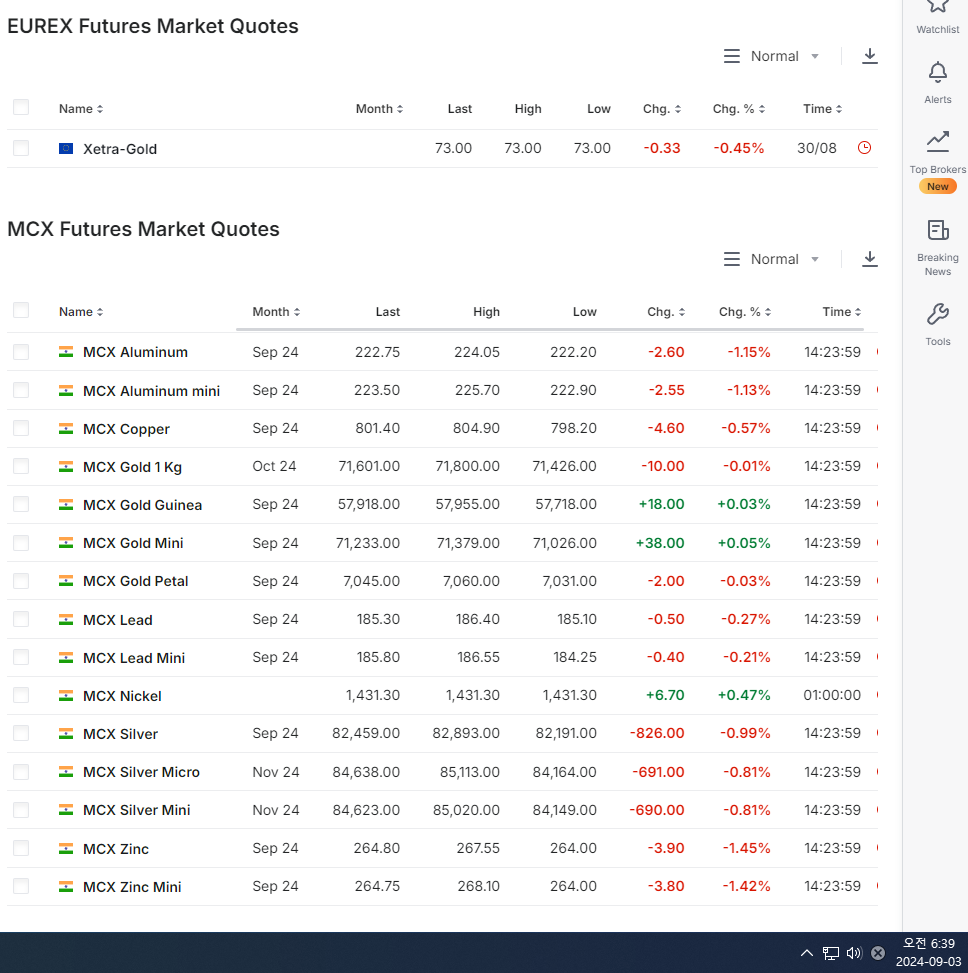Click the New badge under Top Brokers
This screenshot has width=968, height=973.
pos(937,186)
